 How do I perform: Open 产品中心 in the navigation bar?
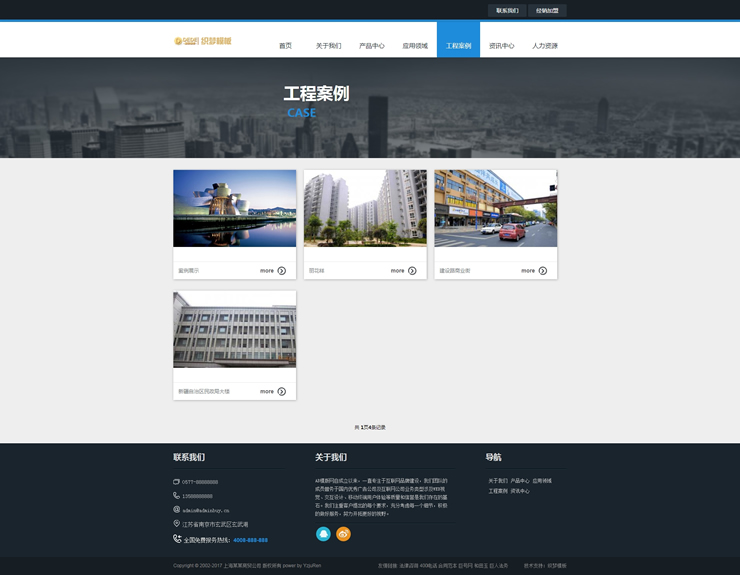[x=372, y=46]
